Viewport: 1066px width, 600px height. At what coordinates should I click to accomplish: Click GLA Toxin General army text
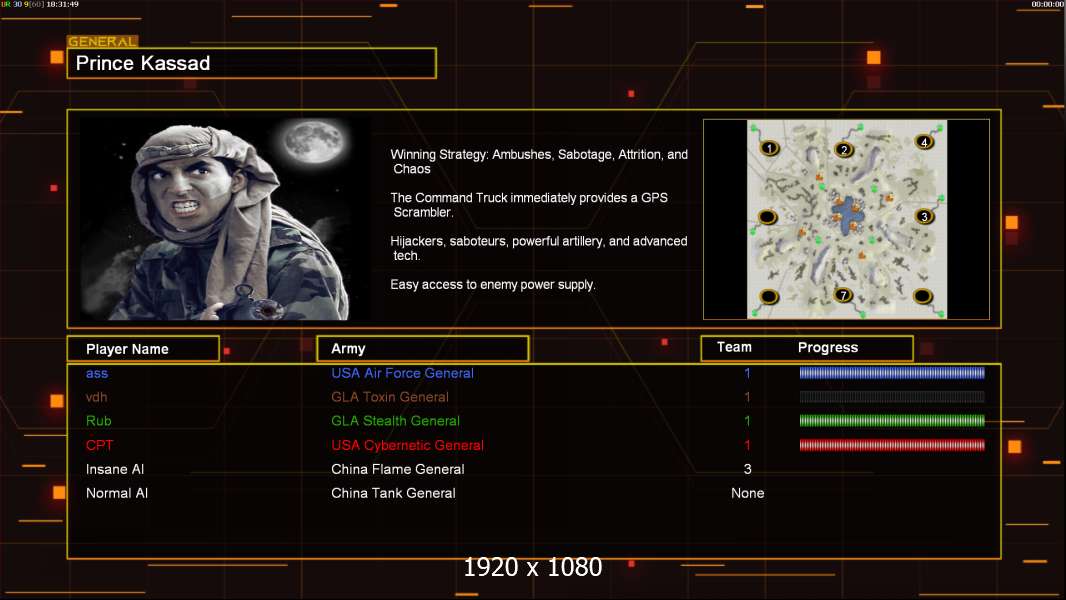(x=390, y=397)
